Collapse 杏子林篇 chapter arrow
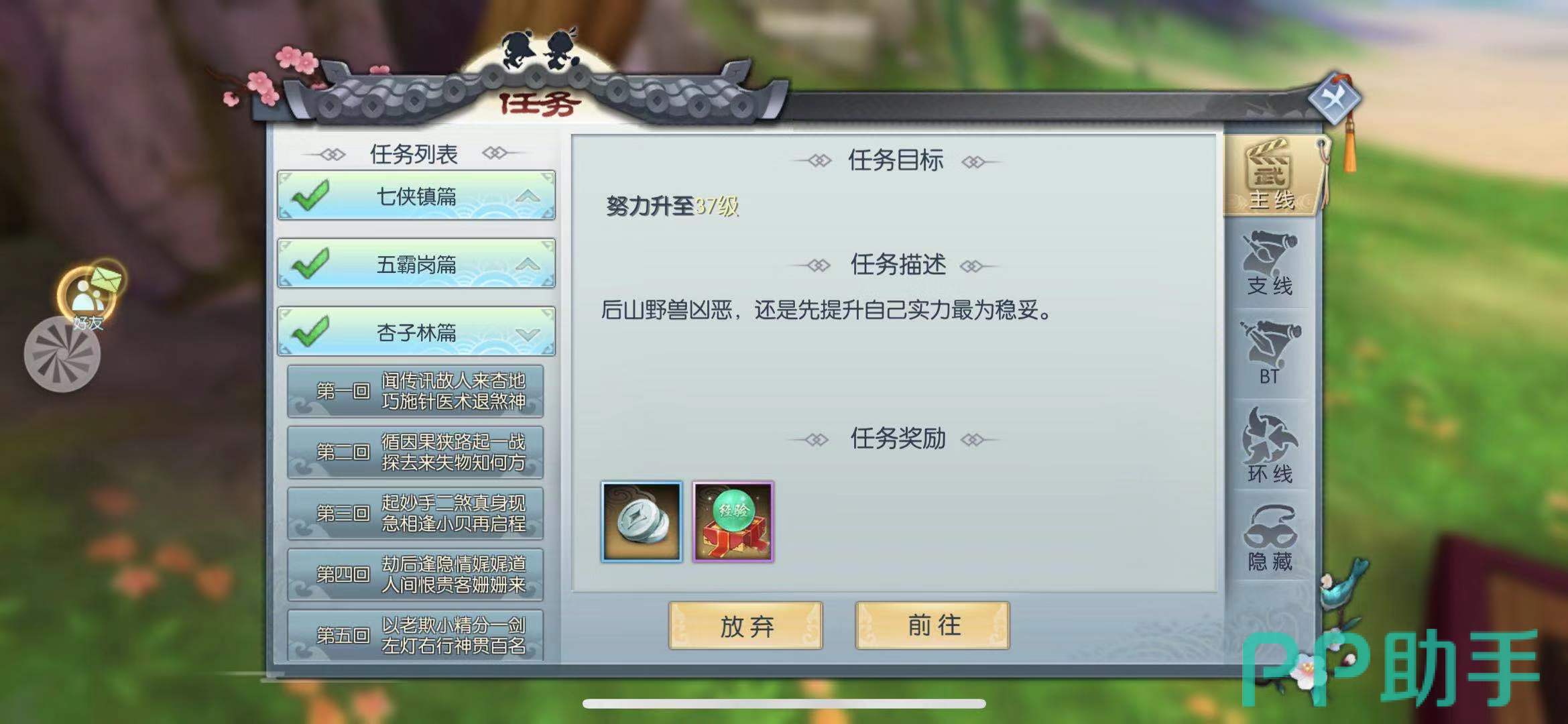 (x=528, y=333)
